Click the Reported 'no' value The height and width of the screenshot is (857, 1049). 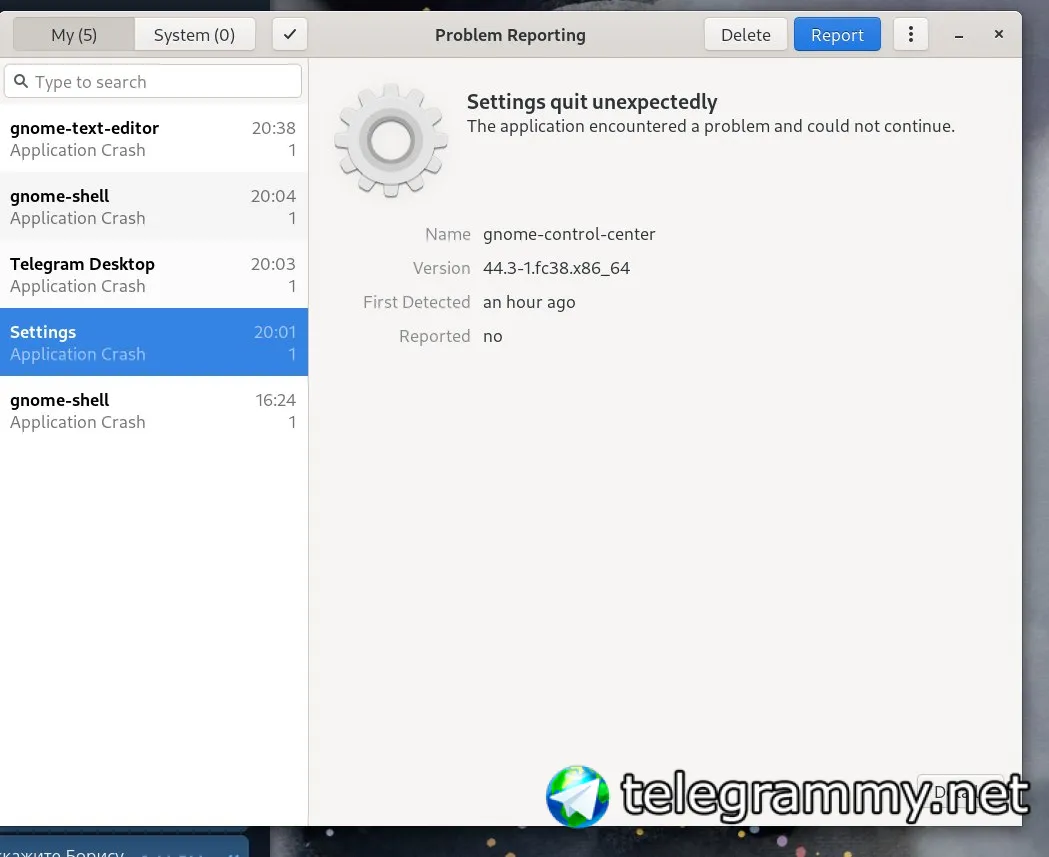[x=492, y=337]
